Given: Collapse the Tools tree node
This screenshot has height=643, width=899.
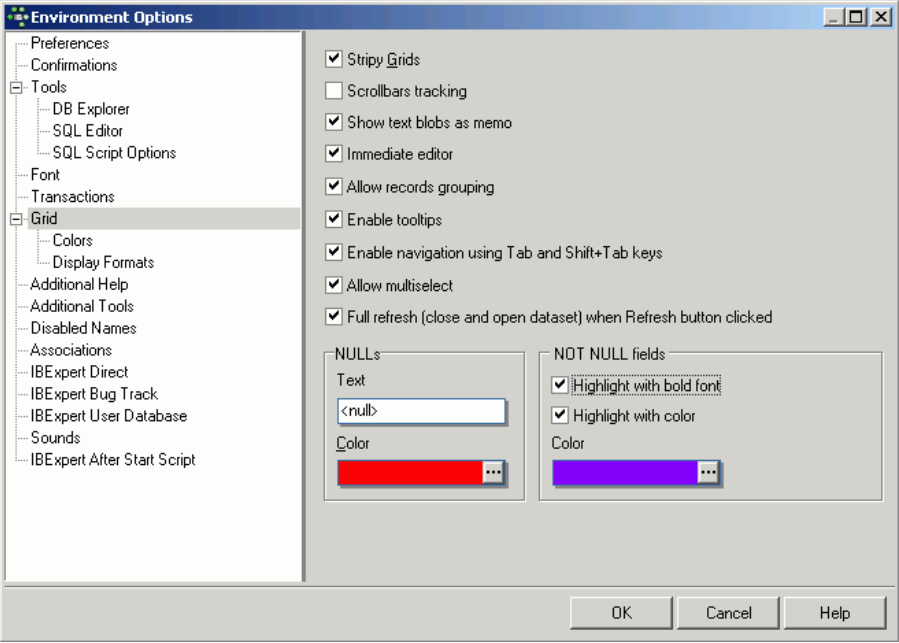Looking at the screenshot, I should coord(16,87).
